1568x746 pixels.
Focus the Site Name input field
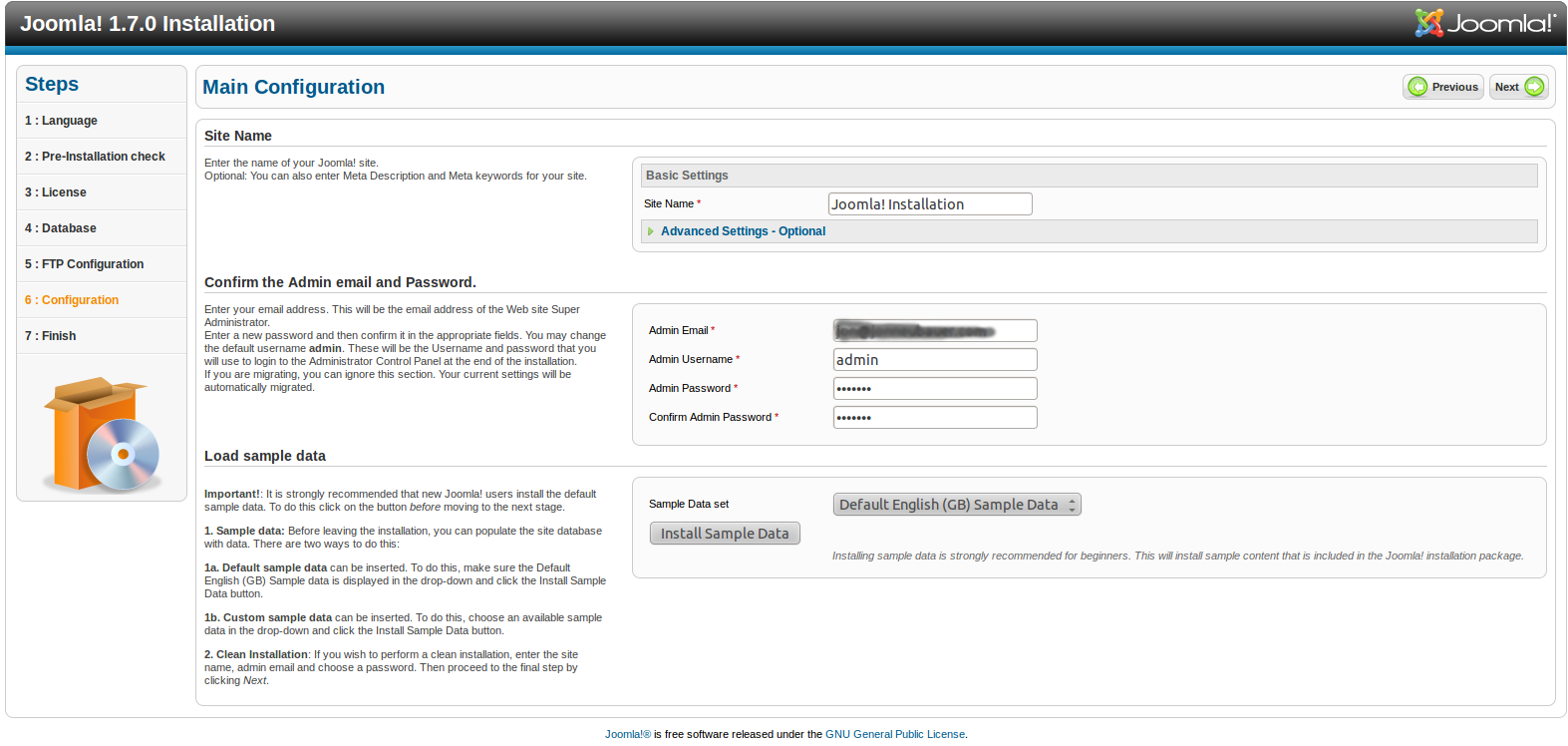pyautogui.click(x=930, y=204)
